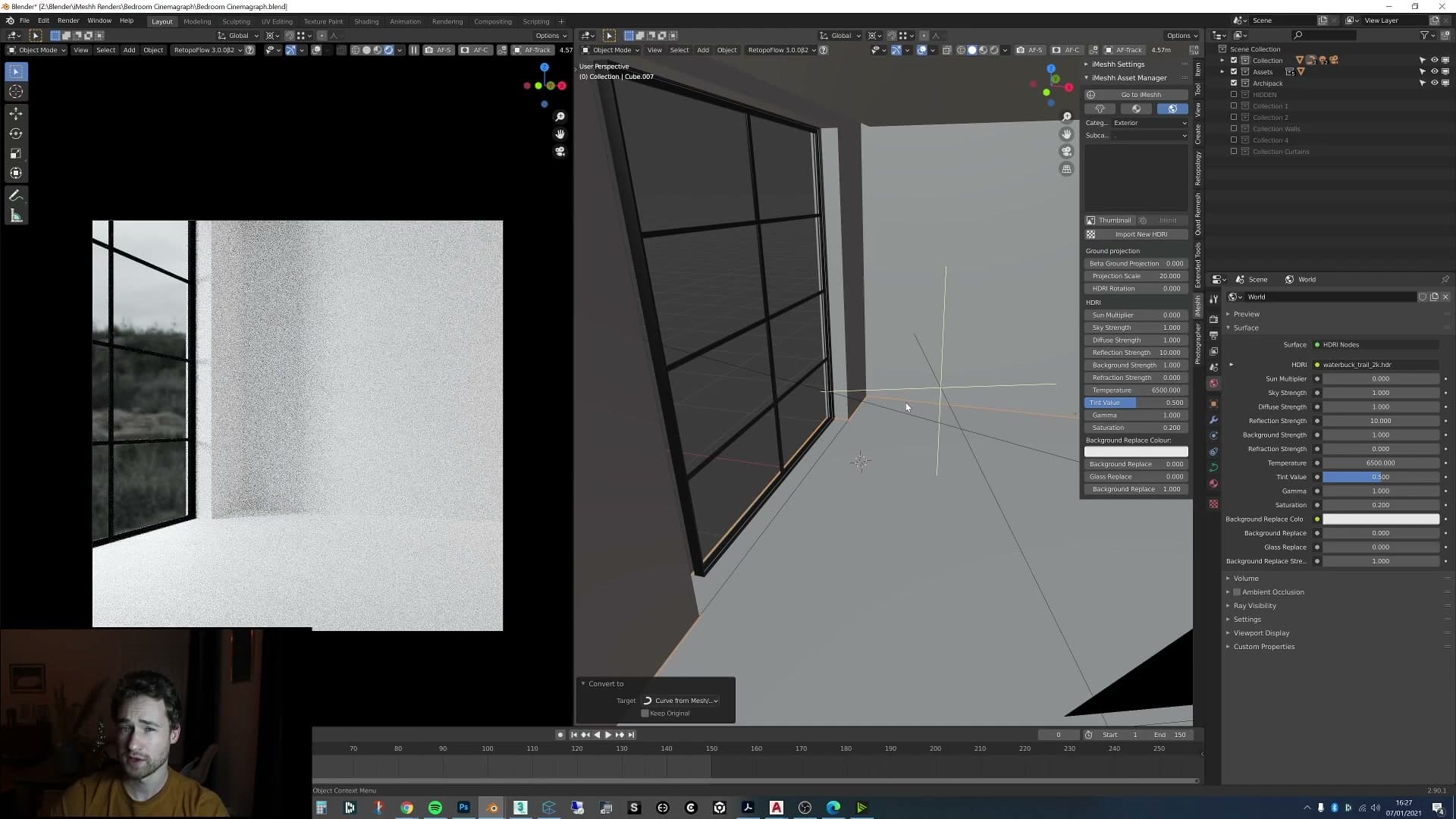Activate the Transform tool in left toolbar
Image resolution: width=1456 pixels, height=819 pixels.
pyautogui.click(x=16, y=173)
